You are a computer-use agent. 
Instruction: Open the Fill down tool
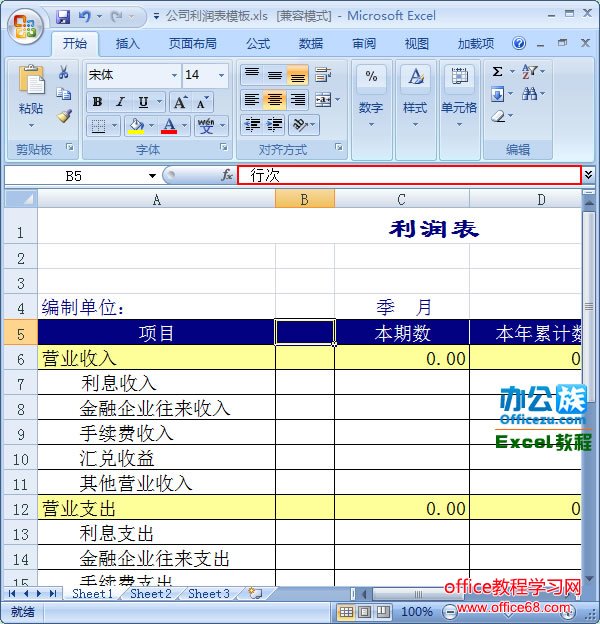coord(497,94)
